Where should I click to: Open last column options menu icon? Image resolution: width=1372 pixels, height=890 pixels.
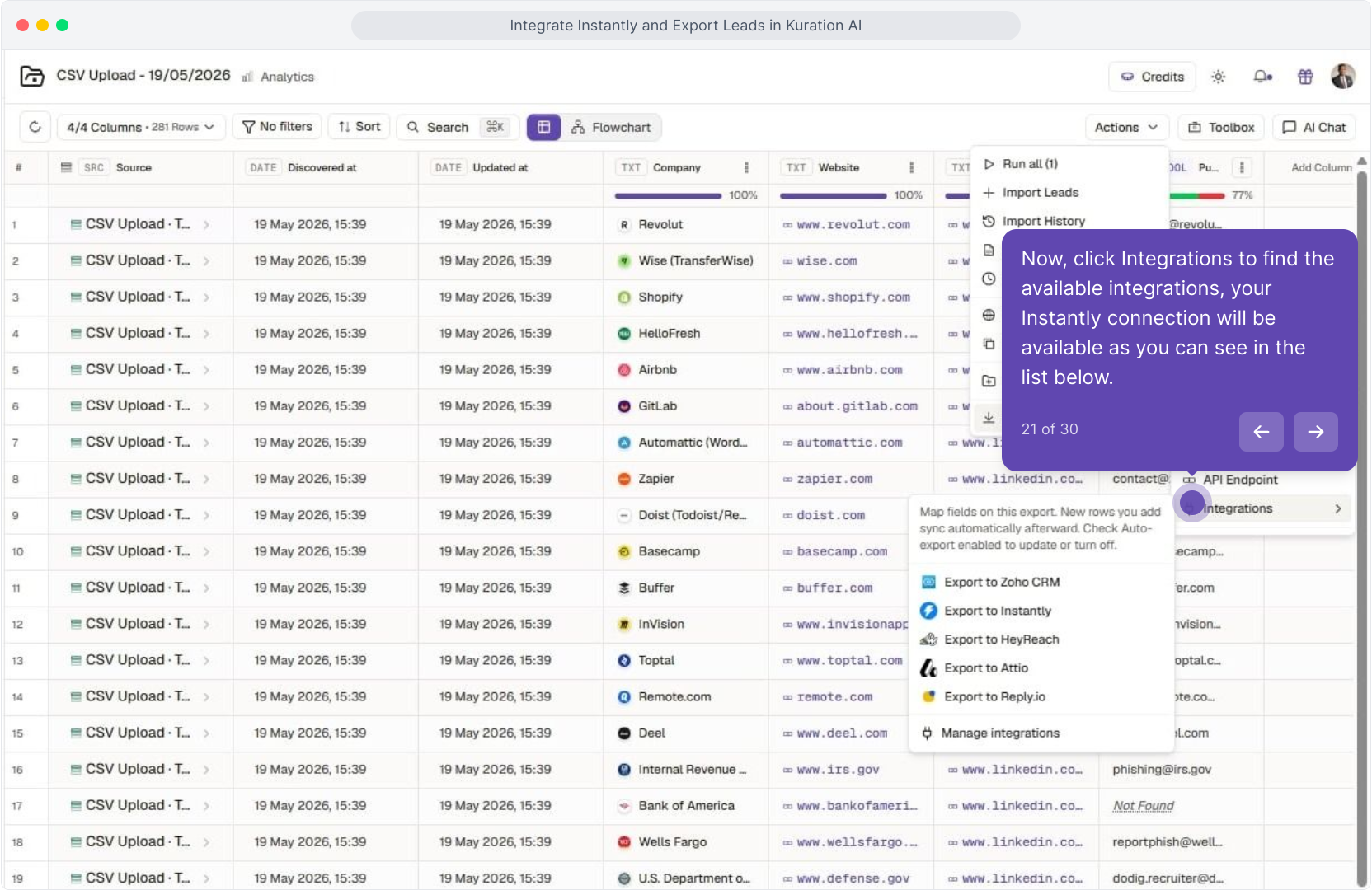(x=1242, y=167)
